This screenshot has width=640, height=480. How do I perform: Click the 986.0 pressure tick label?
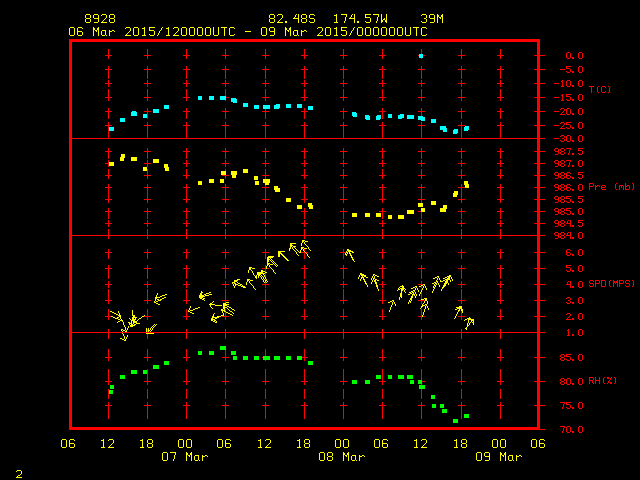[569, 188]
